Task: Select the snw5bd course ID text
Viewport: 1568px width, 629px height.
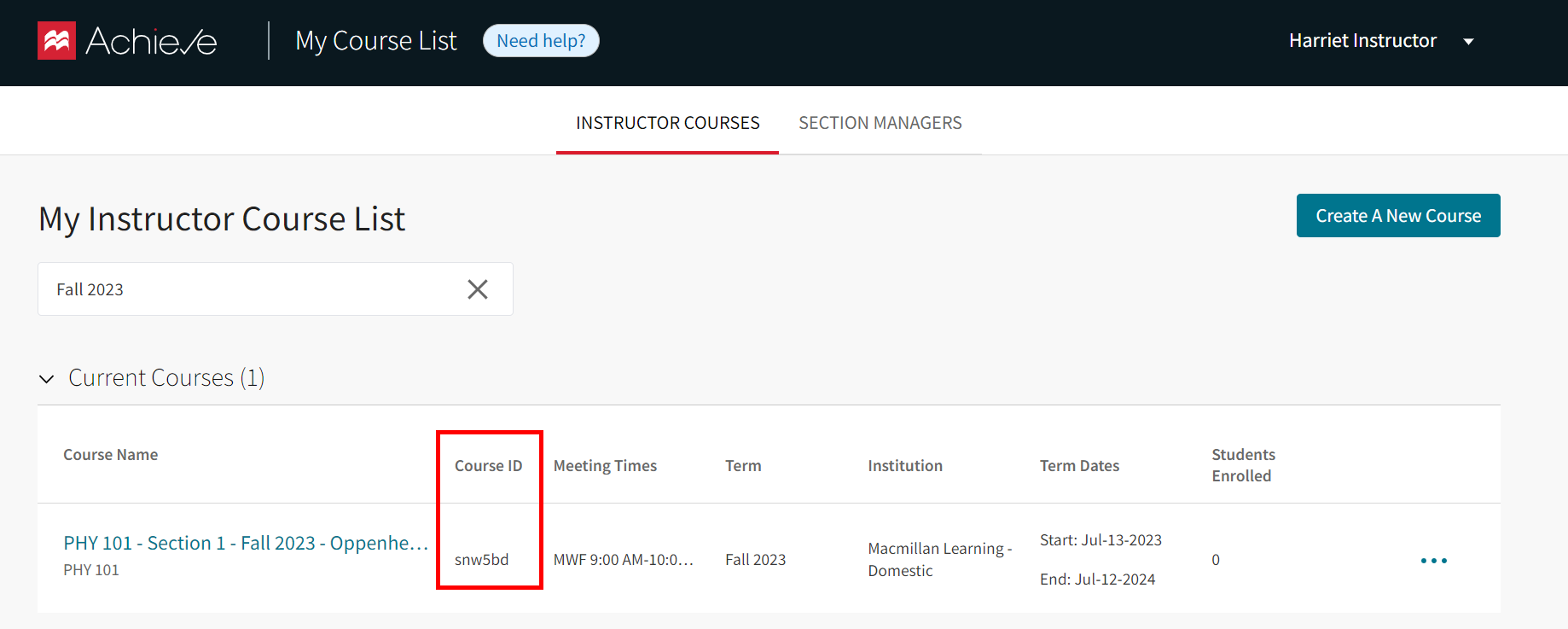Action: point(481,560)
